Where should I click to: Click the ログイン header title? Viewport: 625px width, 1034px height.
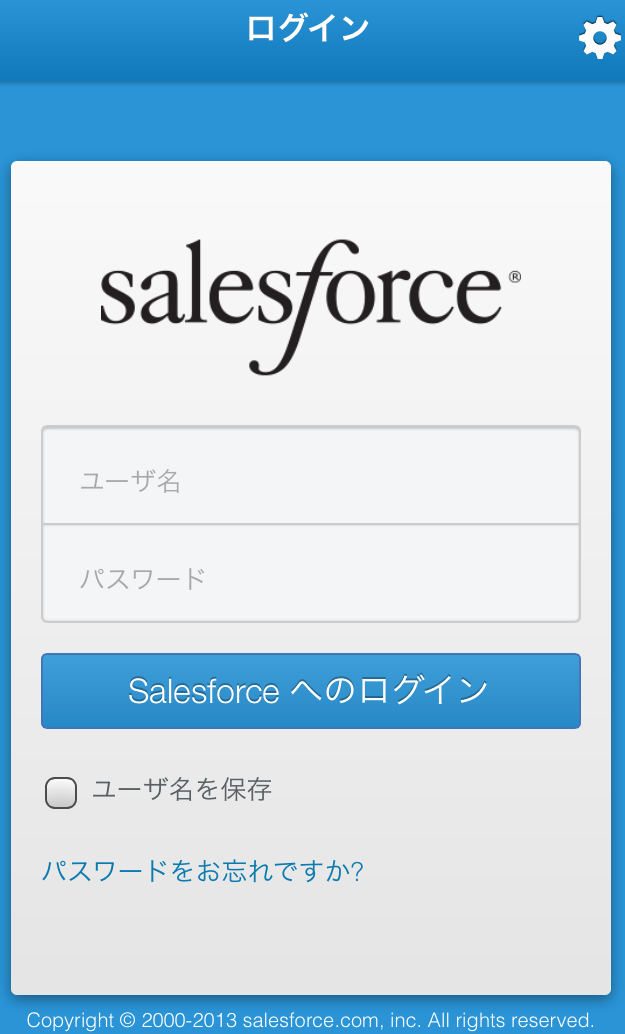[308, 28]
